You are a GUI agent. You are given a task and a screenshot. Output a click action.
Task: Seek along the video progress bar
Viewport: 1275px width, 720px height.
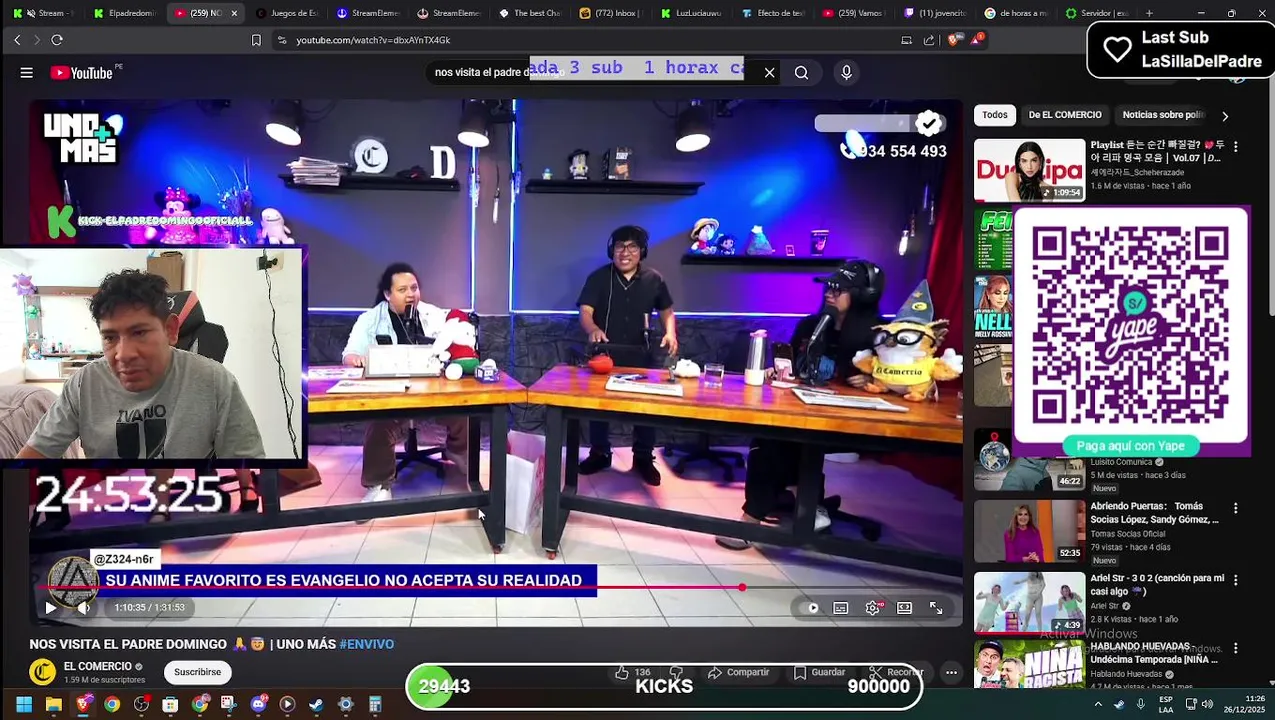pos(496,587)
